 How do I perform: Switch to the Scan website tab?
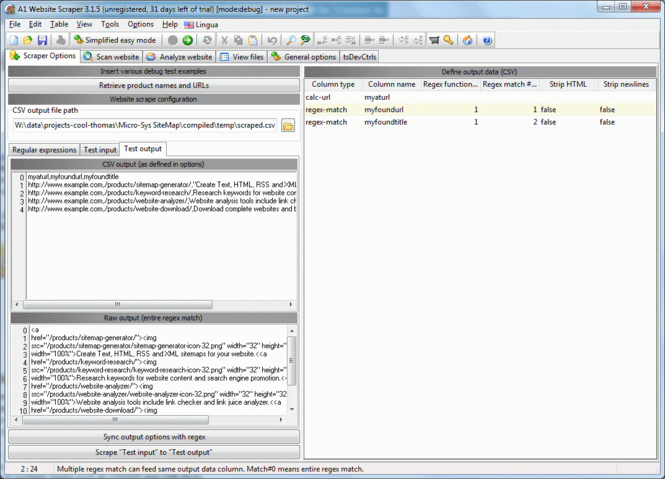click(x=111, y=56)
